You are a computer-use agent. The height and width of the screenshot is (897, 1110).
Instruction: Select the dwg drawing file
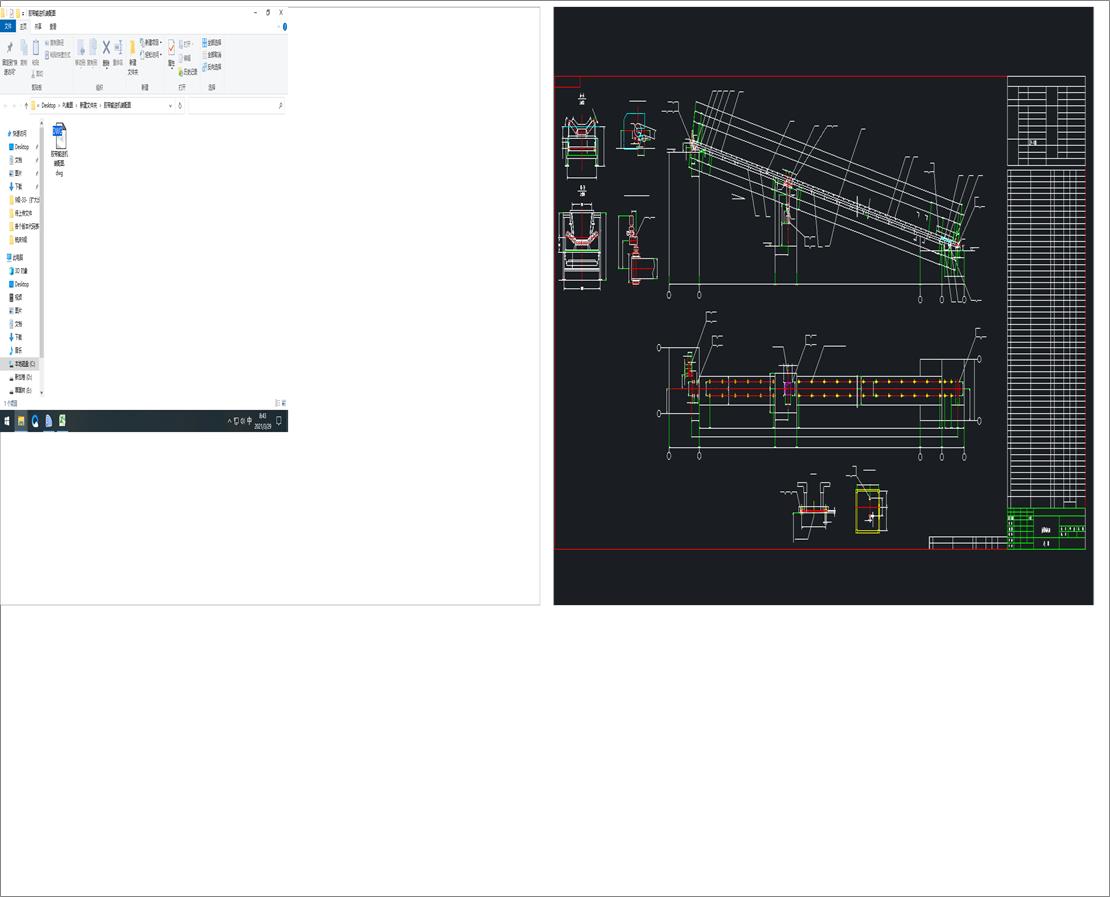[59, 149]
